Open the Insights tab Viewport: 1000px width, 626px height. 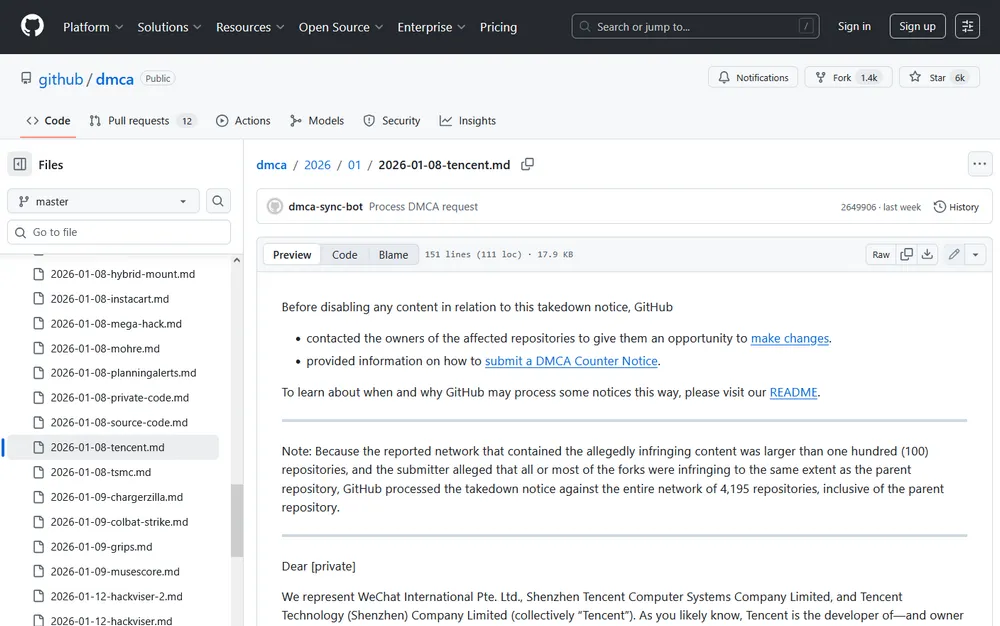coord(467,120)
